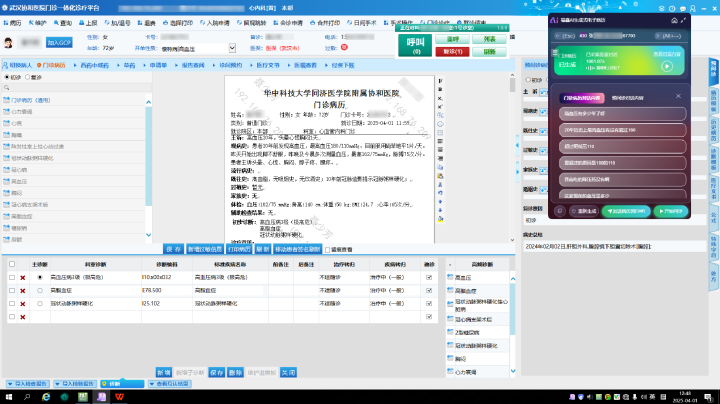Open the 草药 tab
This screenshot has width=720, height=404.
[x=129, y=65]
